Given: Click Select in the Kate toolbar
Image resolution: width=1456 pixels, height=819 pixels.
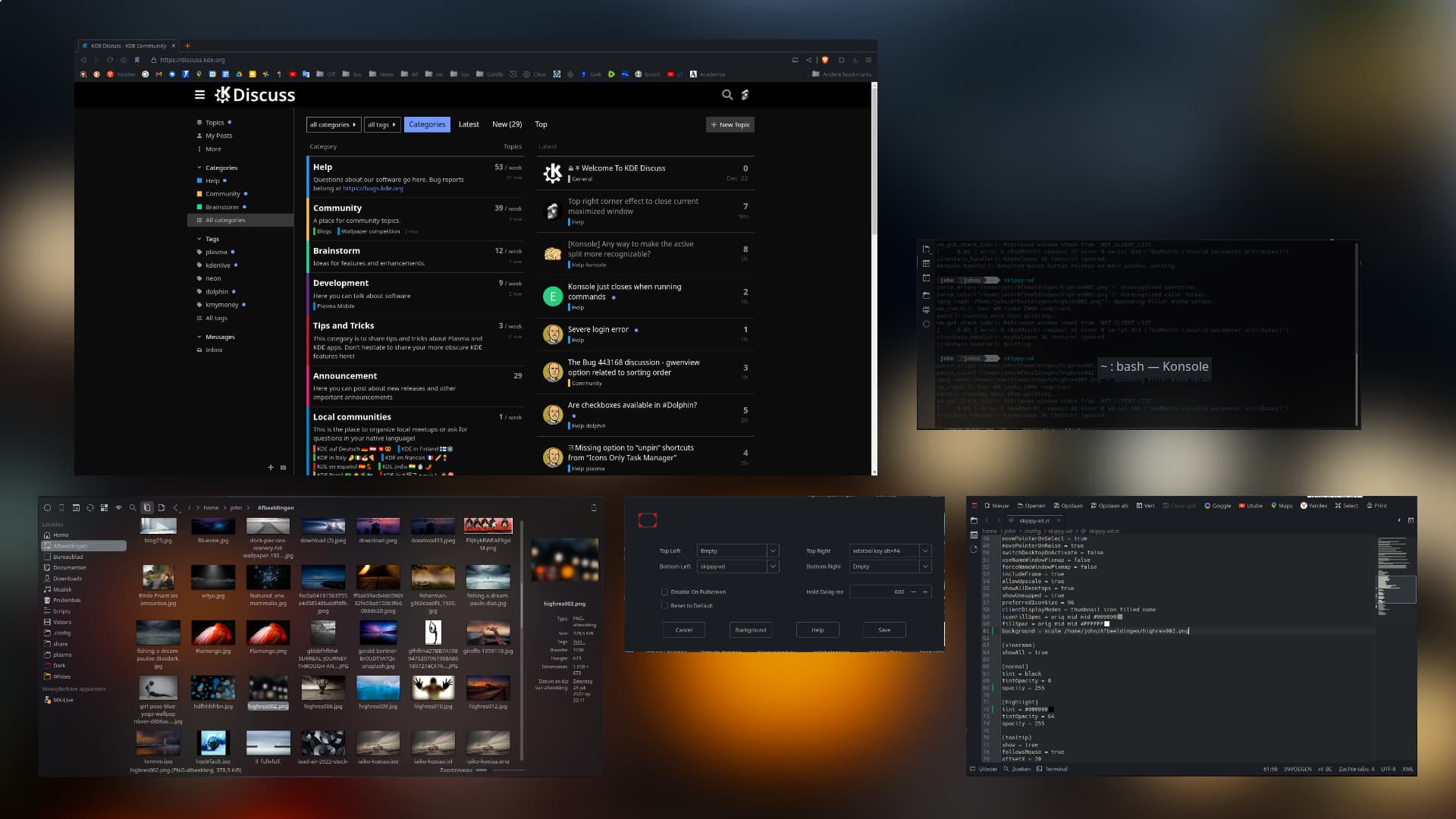Looking at the screenshot, I should point(1347,506).
